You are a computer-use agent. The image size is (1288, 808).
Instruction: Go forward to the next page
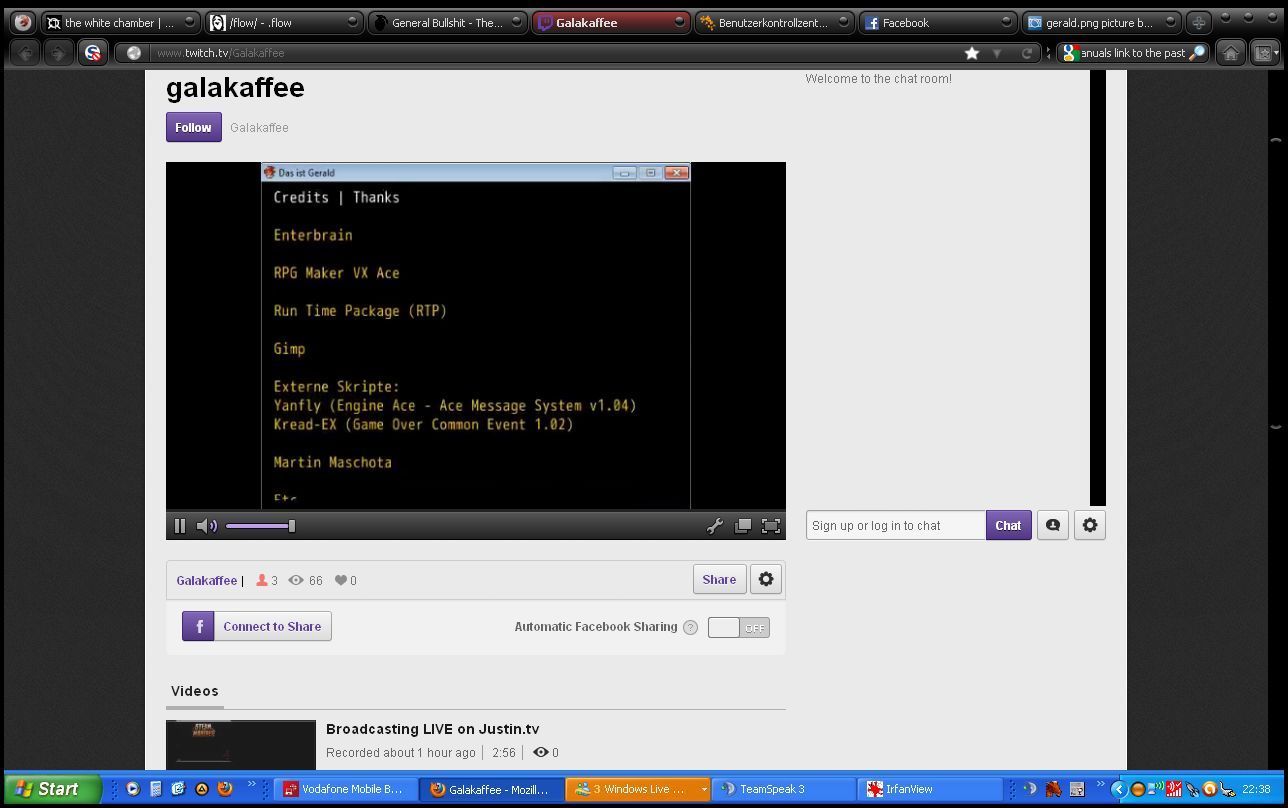[x=58, y=53]
